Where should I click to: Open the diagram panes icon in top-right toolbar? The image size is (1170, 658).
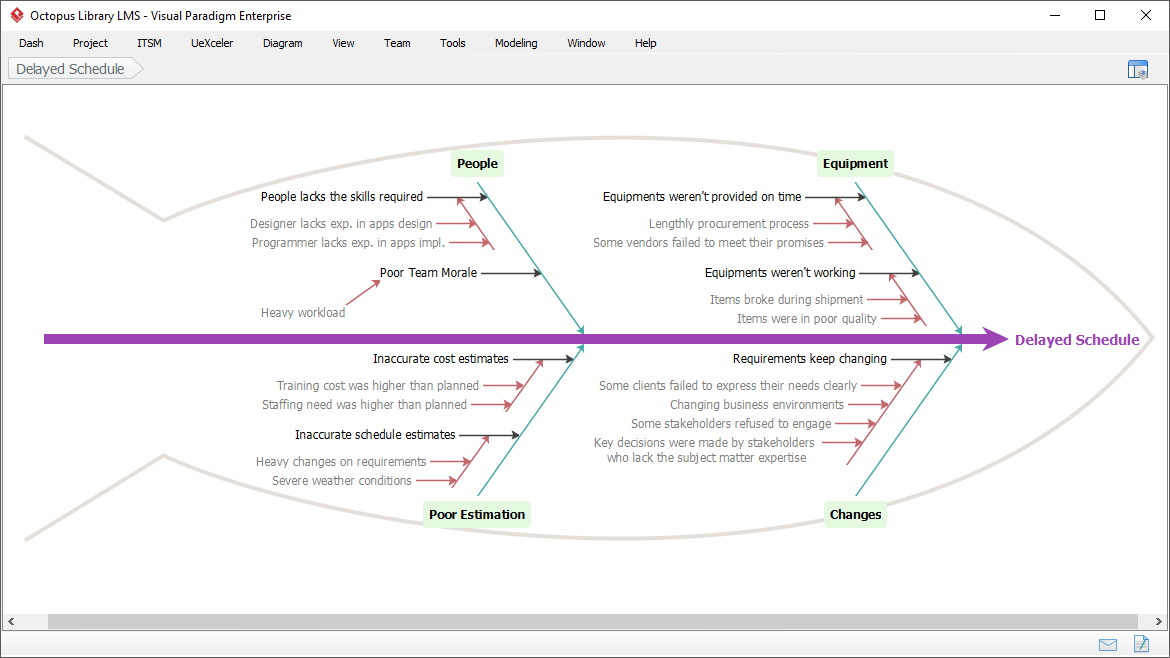1138,68
